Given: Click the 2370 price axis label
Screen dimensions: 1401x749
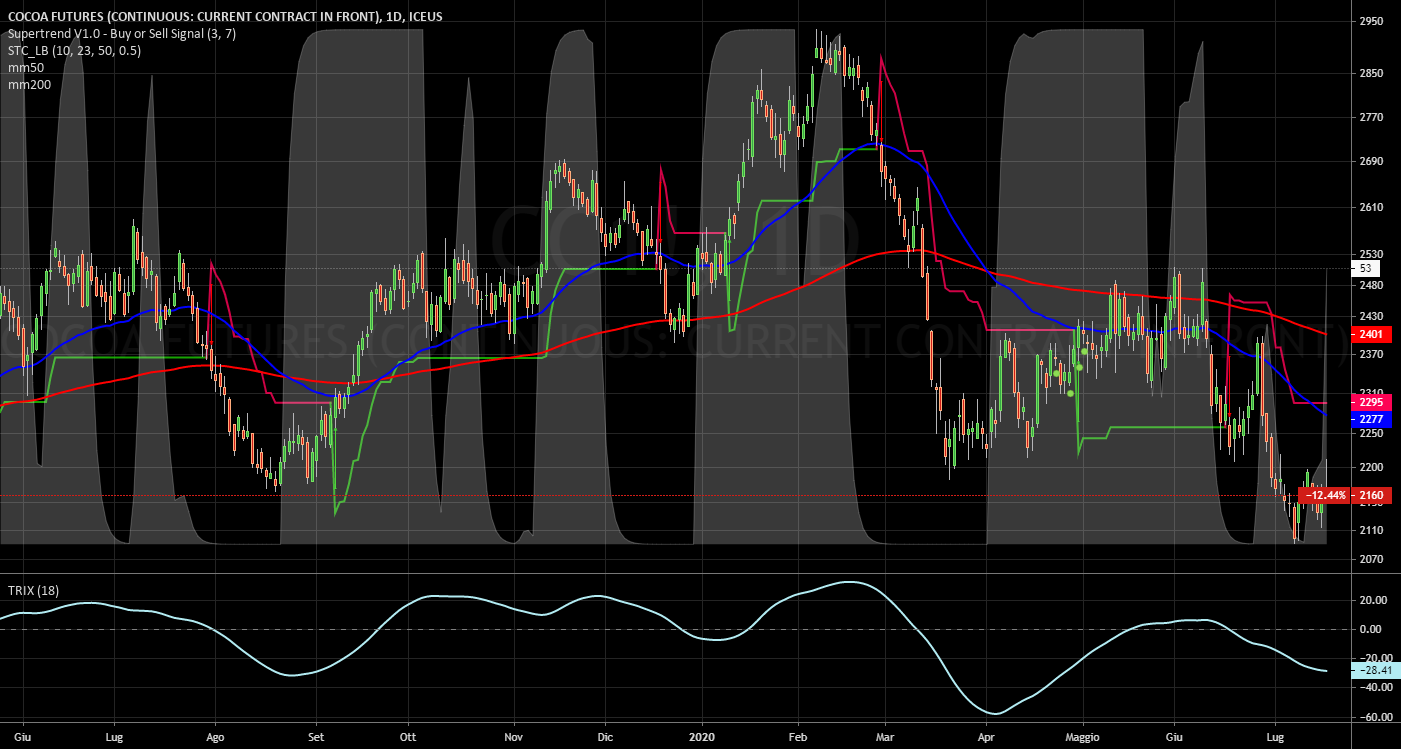Looking at the screenshot, I should tap(1371, 354).
